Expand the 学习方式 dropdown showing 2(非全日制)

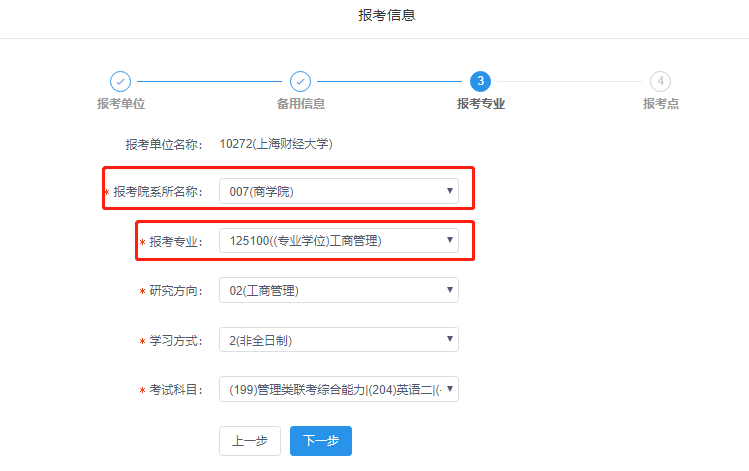pyautogui.click(x=338, y=340)
